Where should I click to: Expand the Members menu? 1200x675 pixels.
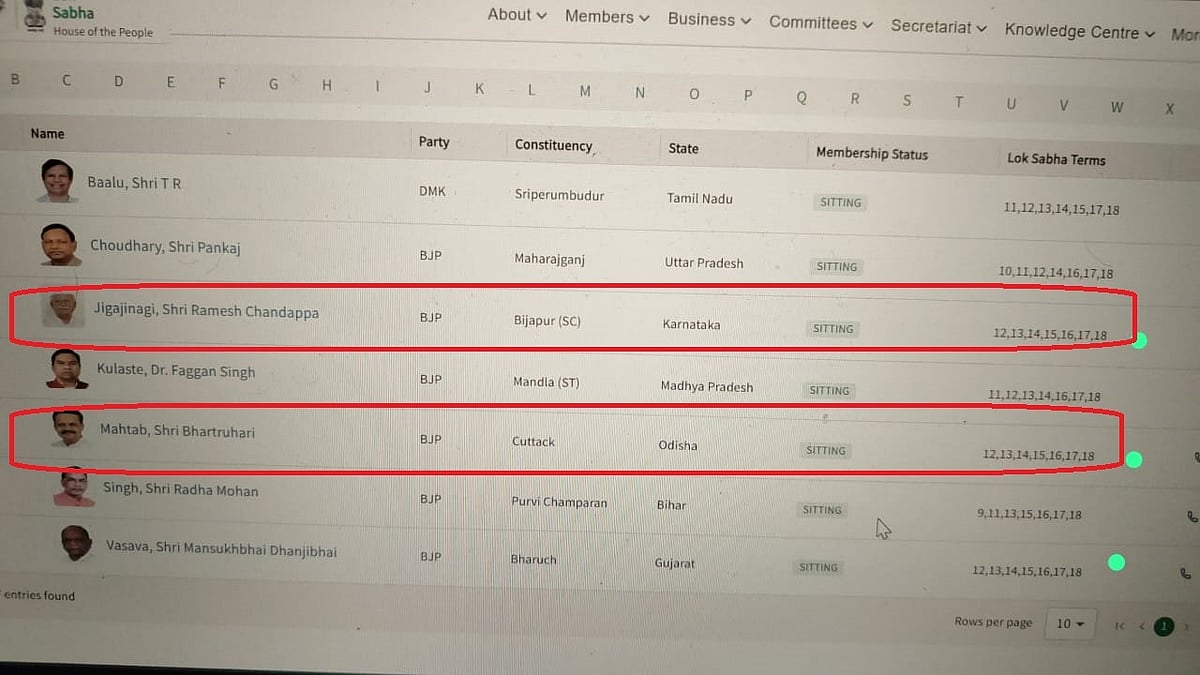(606, 17)
